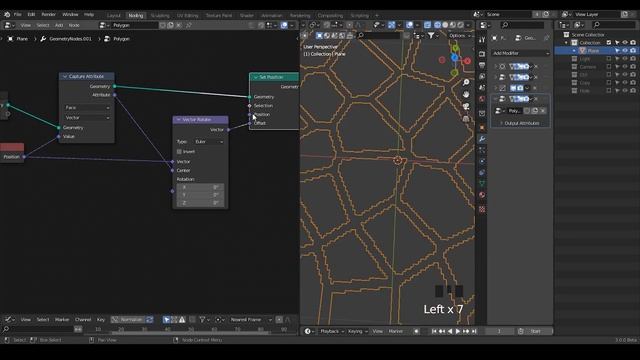
Task: Open the Window menu
Action: pyautogui.click(x=70, y=14)
